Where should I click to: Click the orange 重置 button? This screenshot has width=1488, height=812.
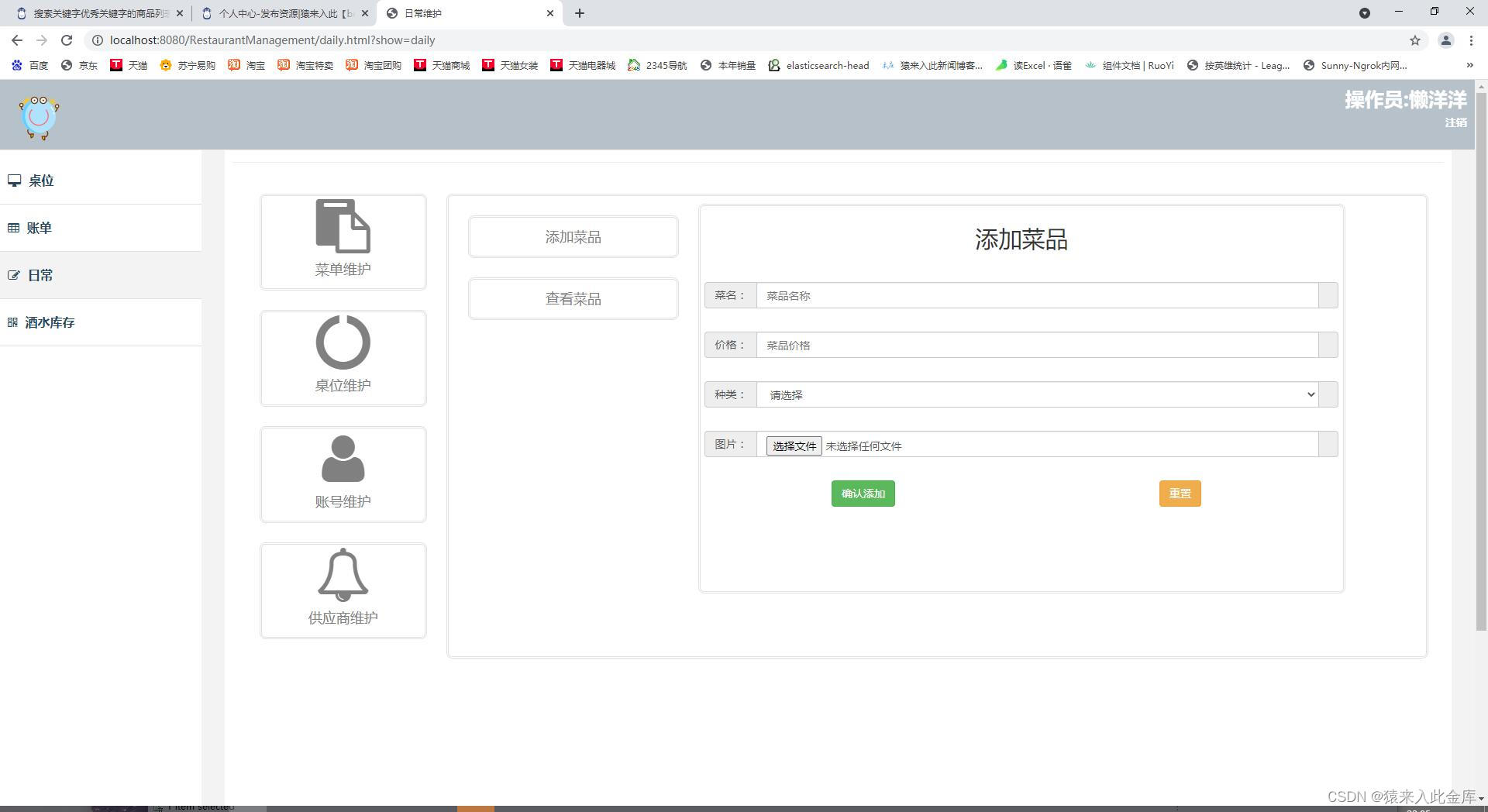click(1180, 494)
